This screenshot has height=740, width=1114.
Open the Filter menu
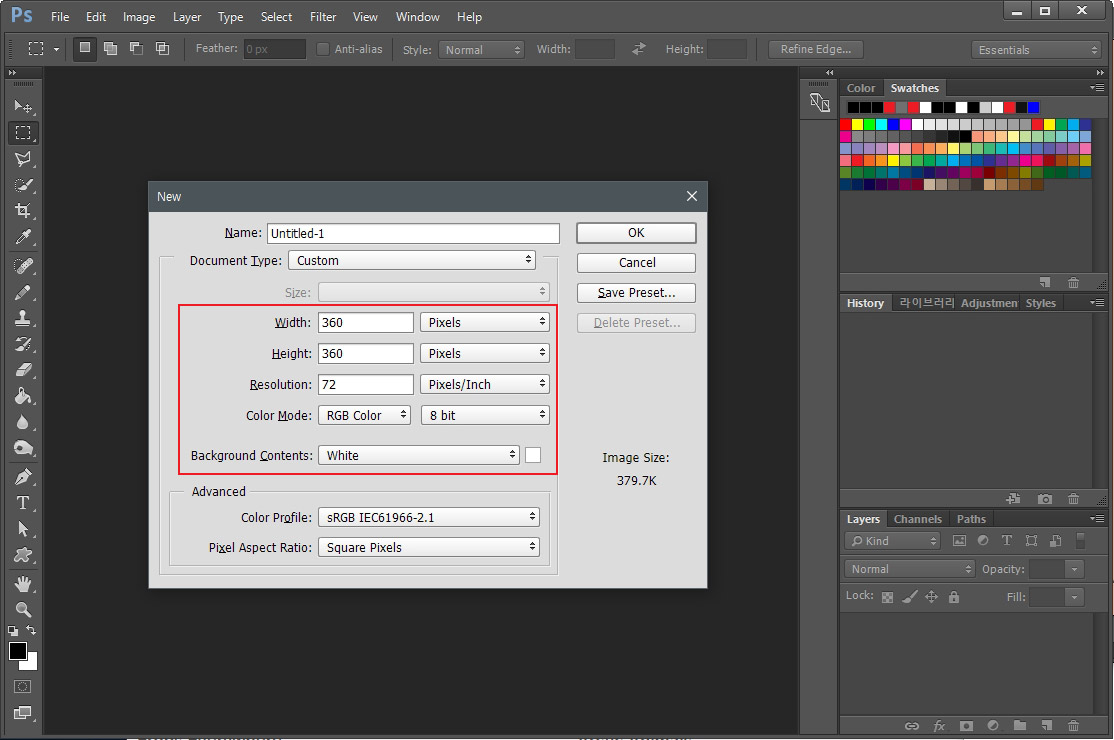pyautogui.click(x=323, y=17)
